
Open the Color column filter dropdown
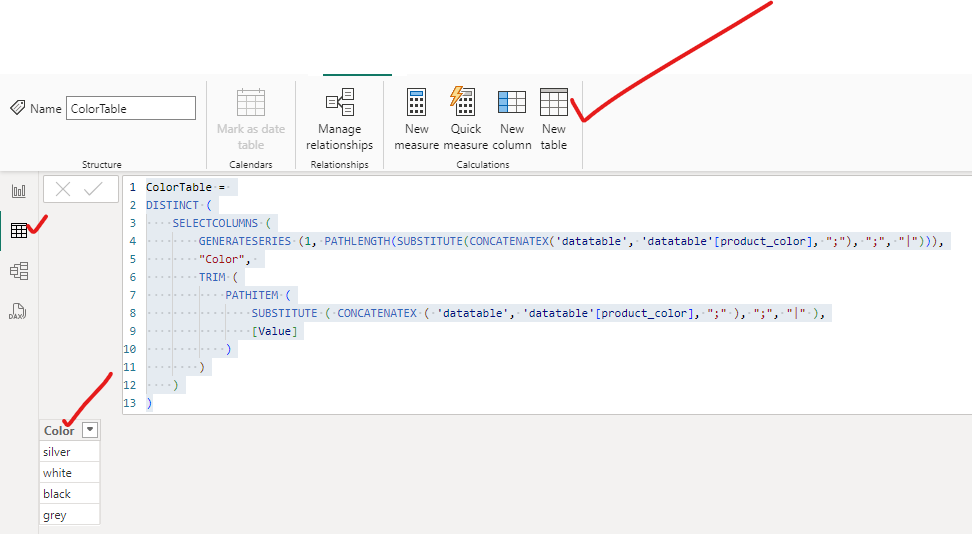click(x=91, y=430)
